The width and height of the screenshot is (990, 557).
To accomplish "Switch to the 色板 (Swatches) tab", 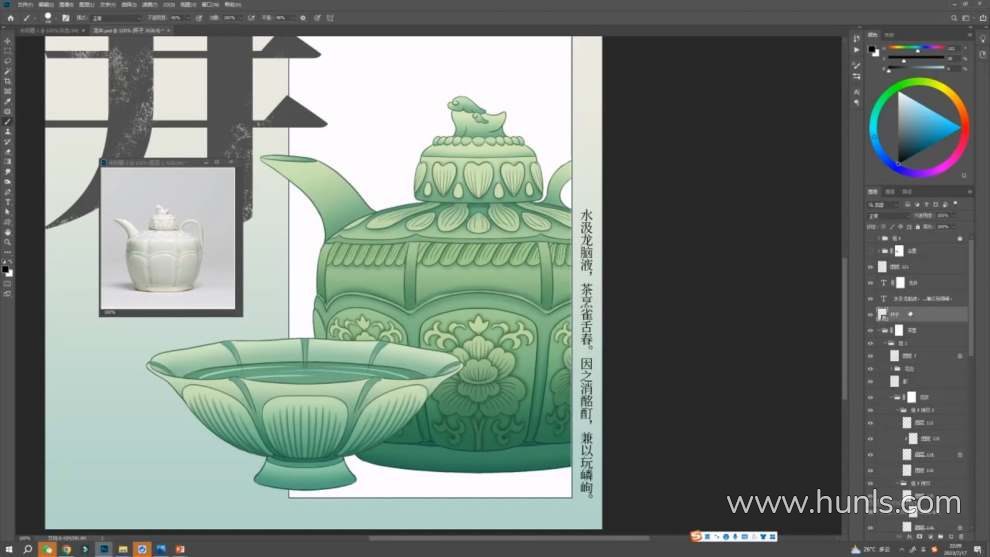I will tap(889, 35).
